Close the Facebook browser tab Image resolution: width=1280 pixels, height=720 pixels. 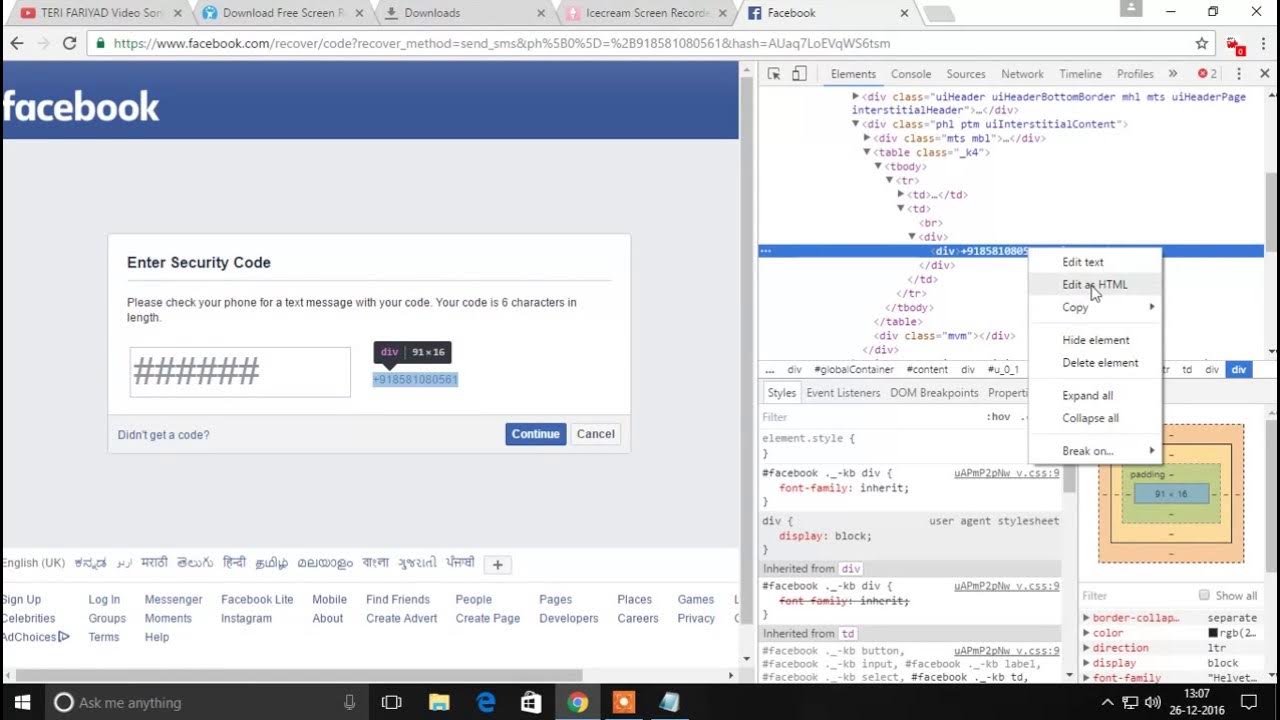click(x=904, y=13)
